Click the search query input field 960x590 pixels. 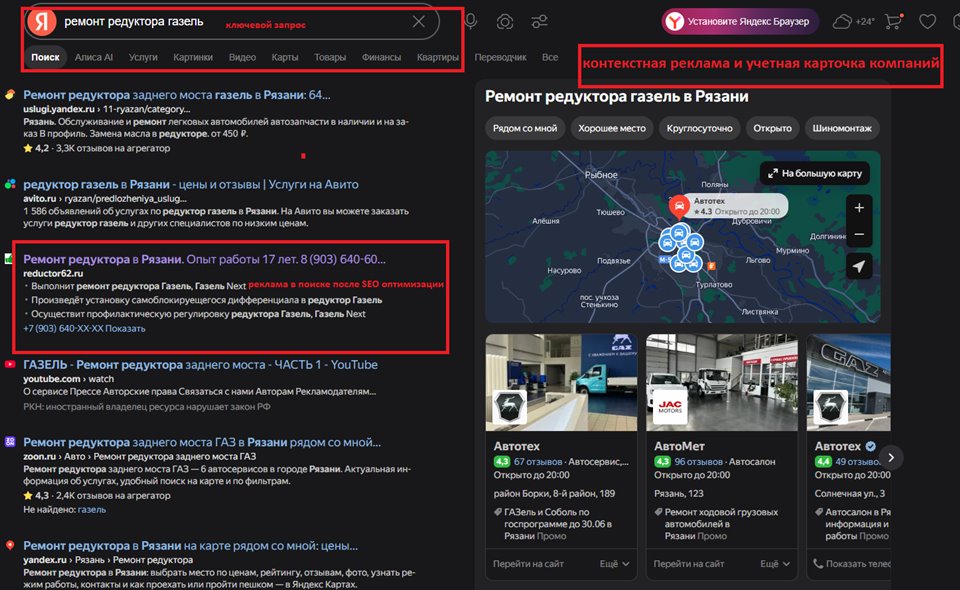click(x=233, y=21)
